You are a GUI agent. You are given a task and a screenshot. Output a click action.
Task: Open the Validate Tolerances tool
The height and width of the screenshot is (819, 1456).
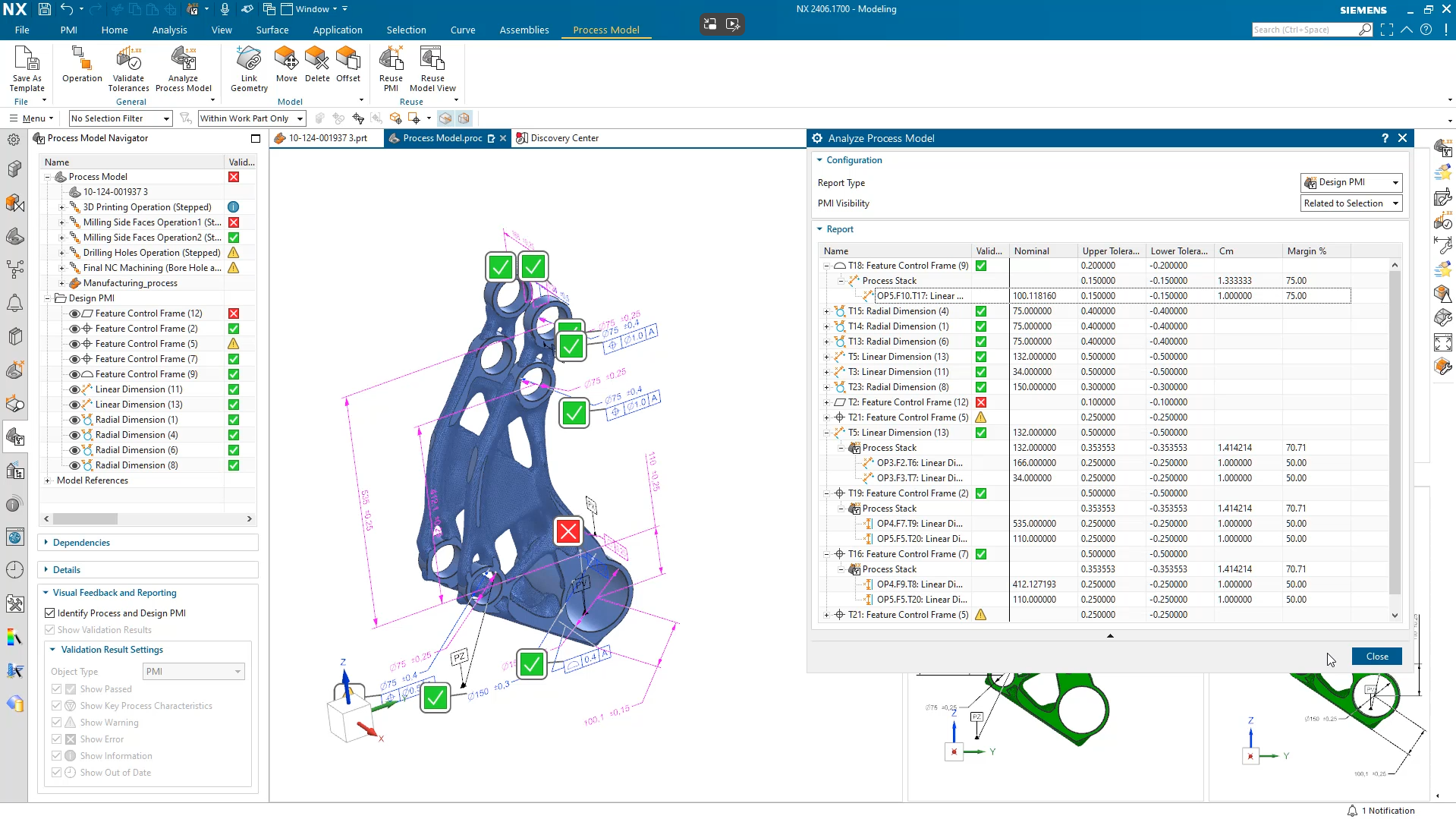128,68
